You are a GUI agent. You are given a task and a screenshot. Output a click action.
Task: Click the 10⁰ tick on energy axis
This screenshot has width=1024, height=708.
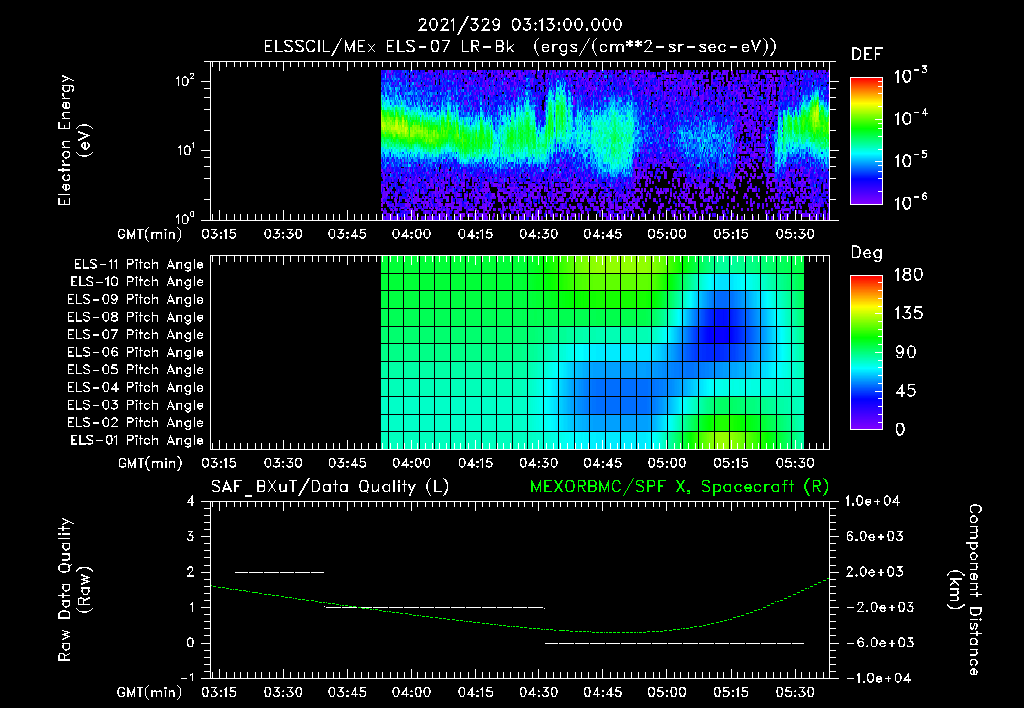[185, 218]
